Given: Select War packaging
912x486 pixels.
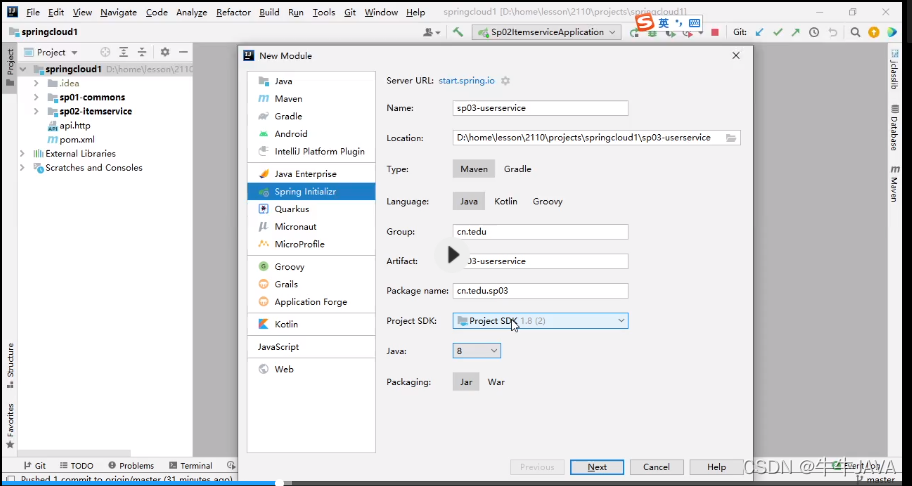Looking at the screenshot, I should coord(496,382).
